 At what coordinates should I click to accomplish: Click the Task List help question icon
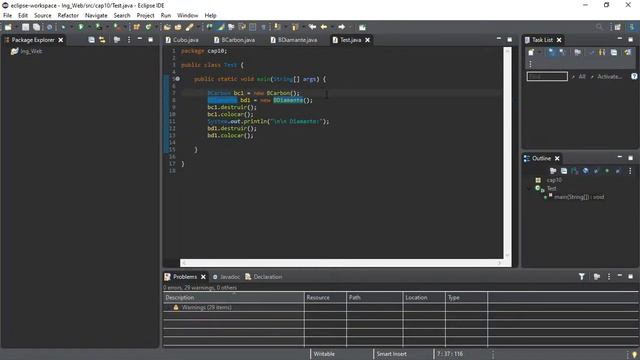click(634, 76)
